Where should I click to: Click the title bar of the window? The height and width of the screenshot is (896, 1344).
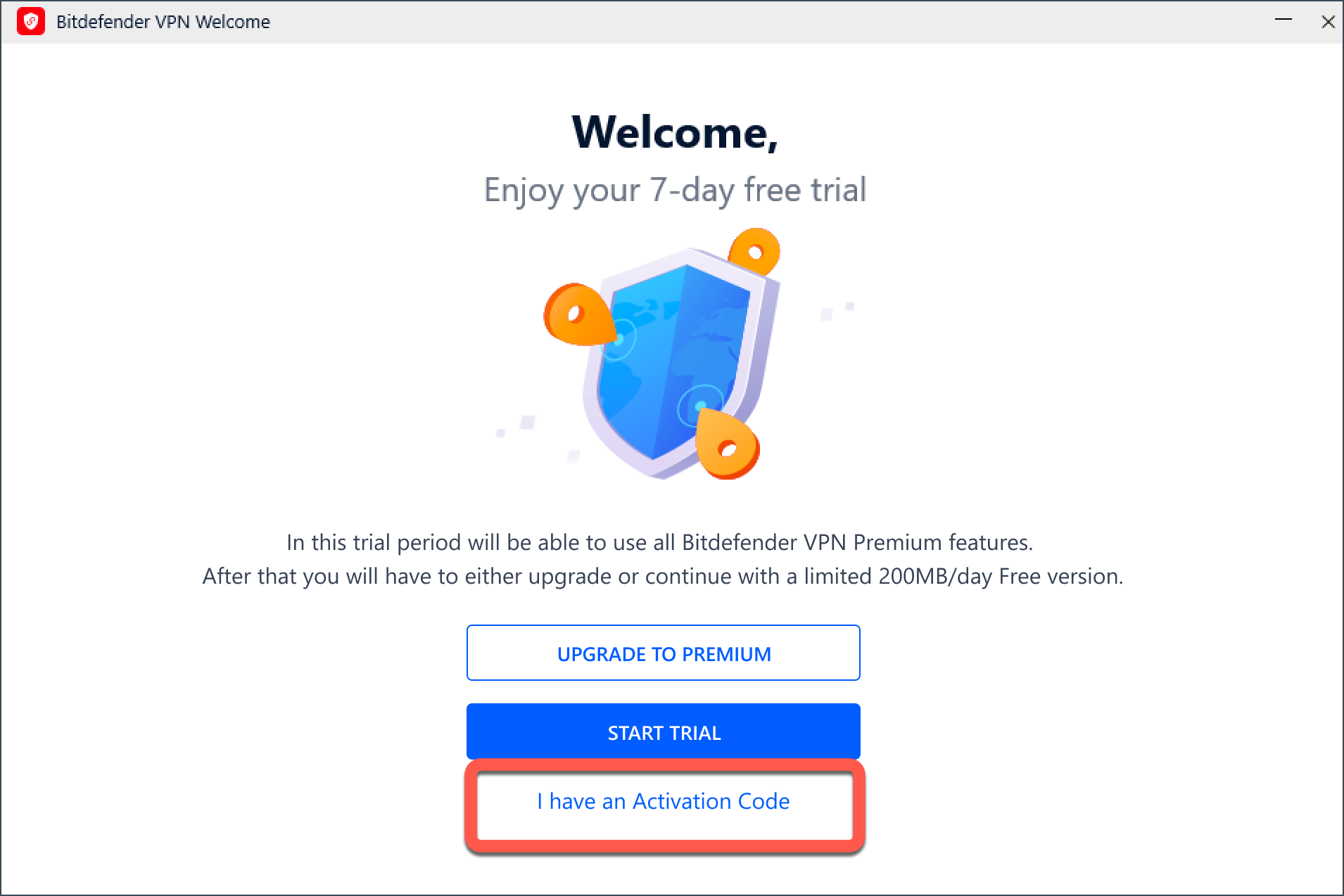click(633, 21)
